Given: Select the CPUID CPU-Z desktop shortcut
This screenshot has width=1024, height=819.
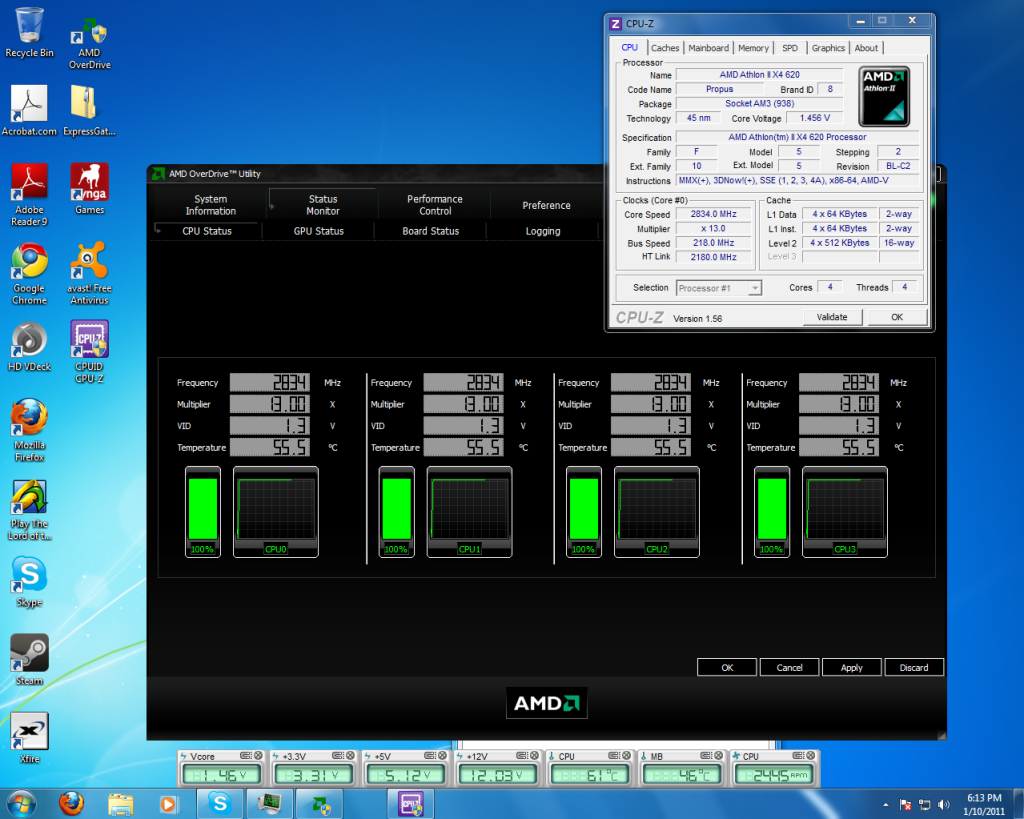Looking at the screenshot, I should pyautogui.click(x=89, y=352).
